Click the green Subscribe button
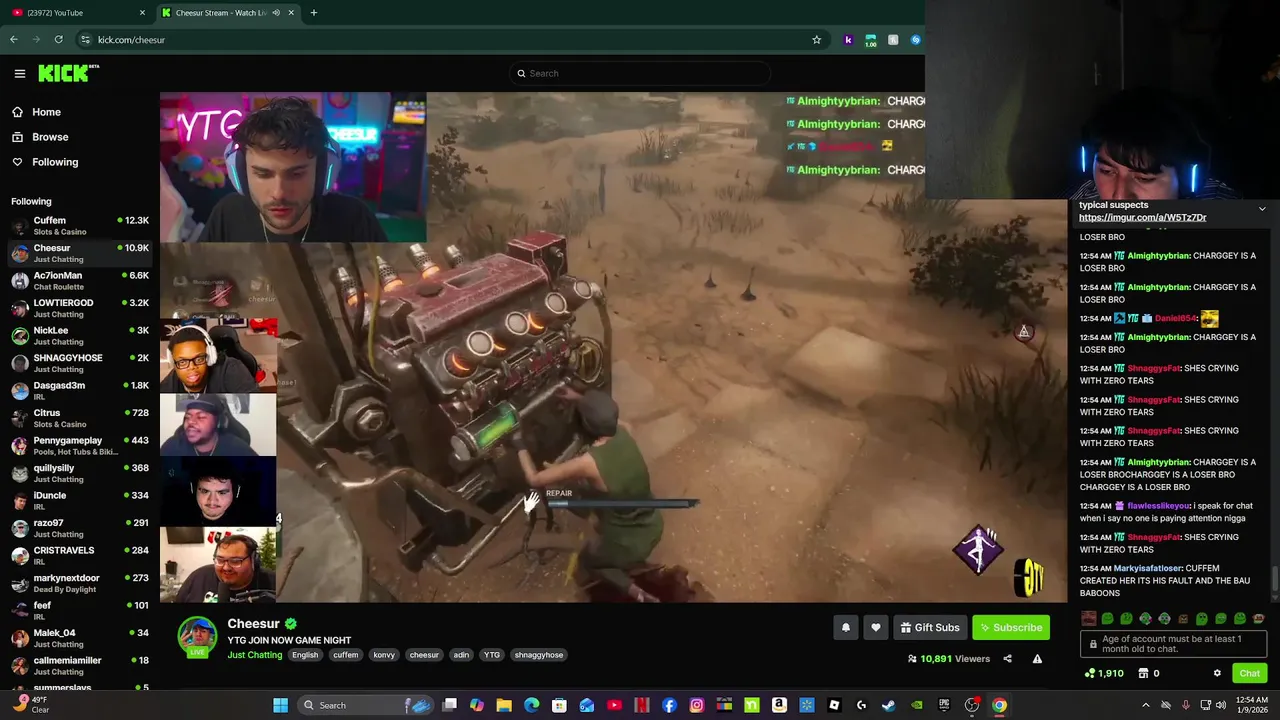 pos(1011,627)
